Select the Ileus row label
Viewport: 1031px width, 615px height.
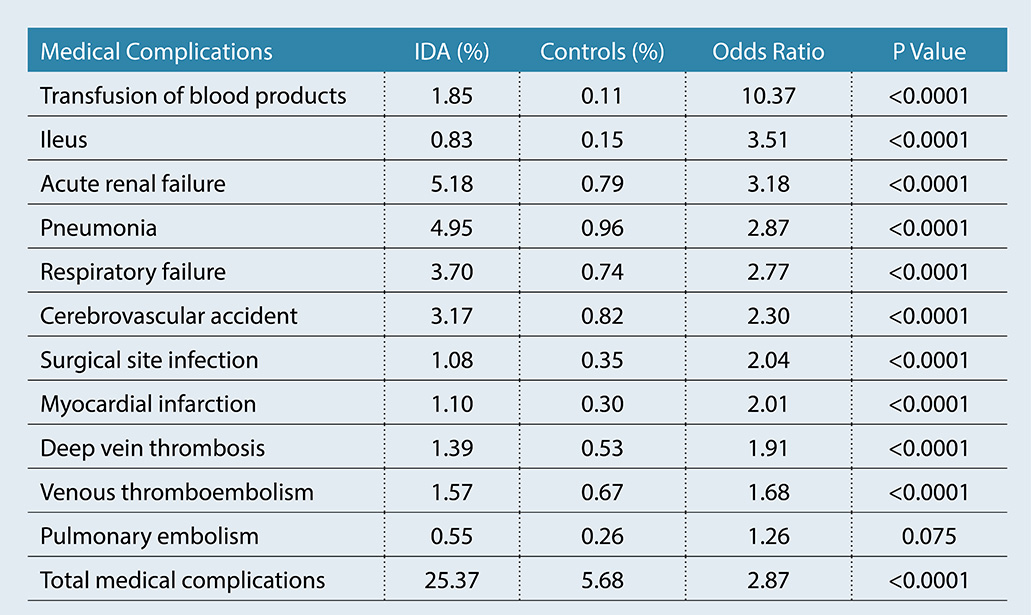coord(64,140)
